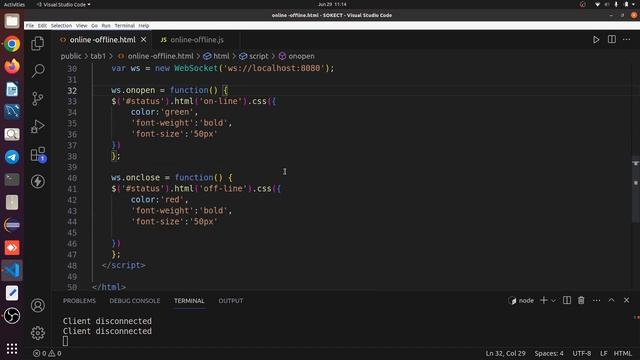Open the Go menu
Image resolution: width=640 pixels, height=360 pixels.
coord(94,25)
